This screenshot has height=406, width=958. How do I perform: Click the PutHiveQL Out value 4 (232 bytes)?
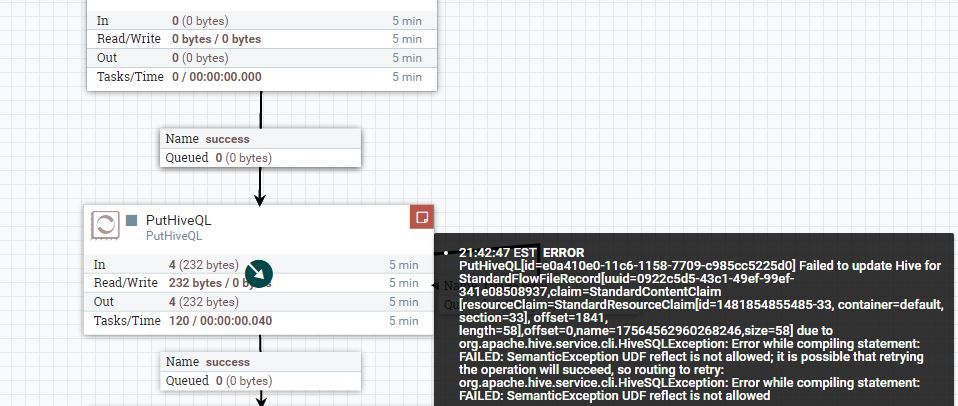coord(204,302)
